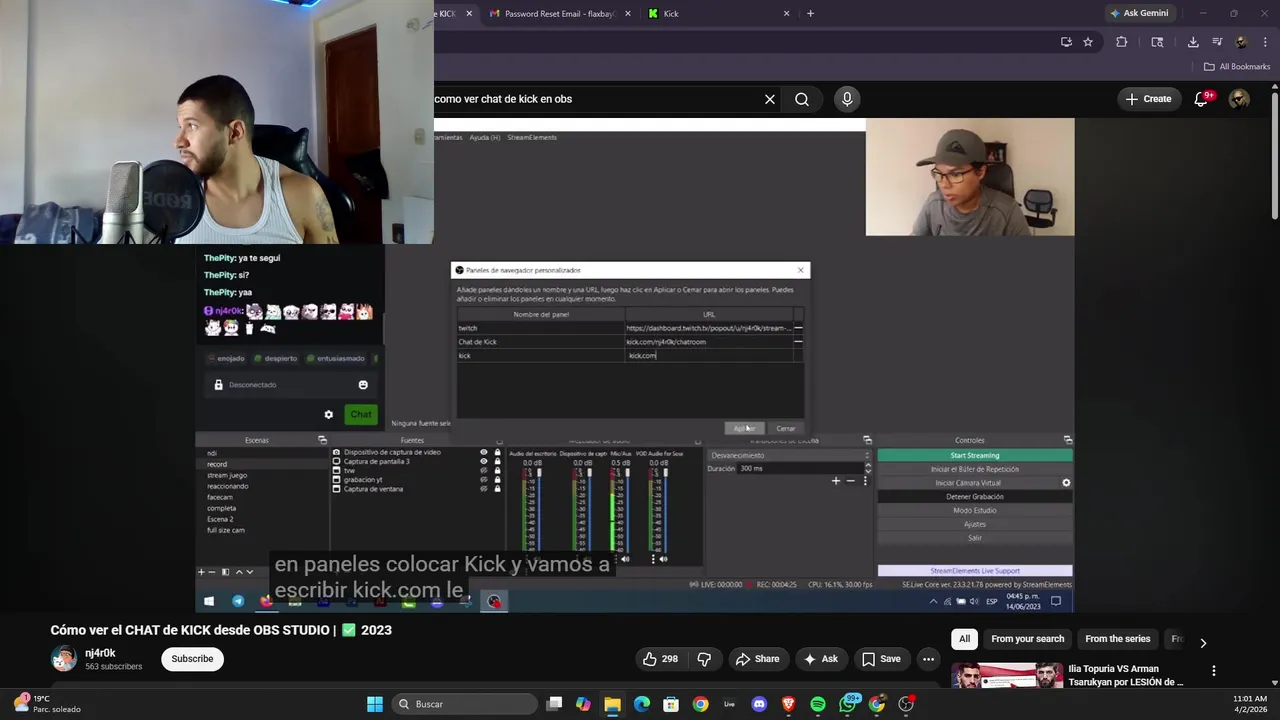Click the Ask button below video
Viewport: 1280px width, 720px height.
coord(820,659)
